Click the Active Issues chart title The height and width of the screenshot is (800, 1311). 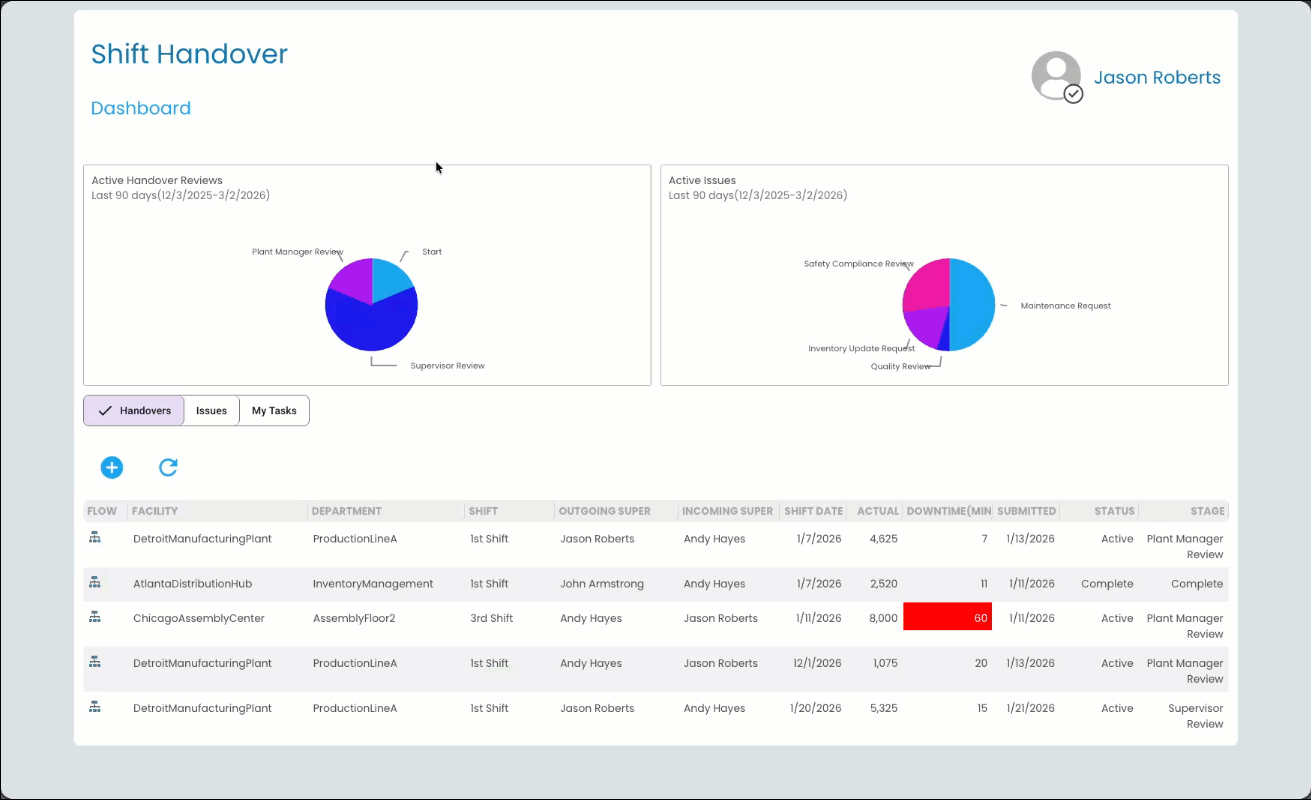pyautogui.click(x=702, y=181)
